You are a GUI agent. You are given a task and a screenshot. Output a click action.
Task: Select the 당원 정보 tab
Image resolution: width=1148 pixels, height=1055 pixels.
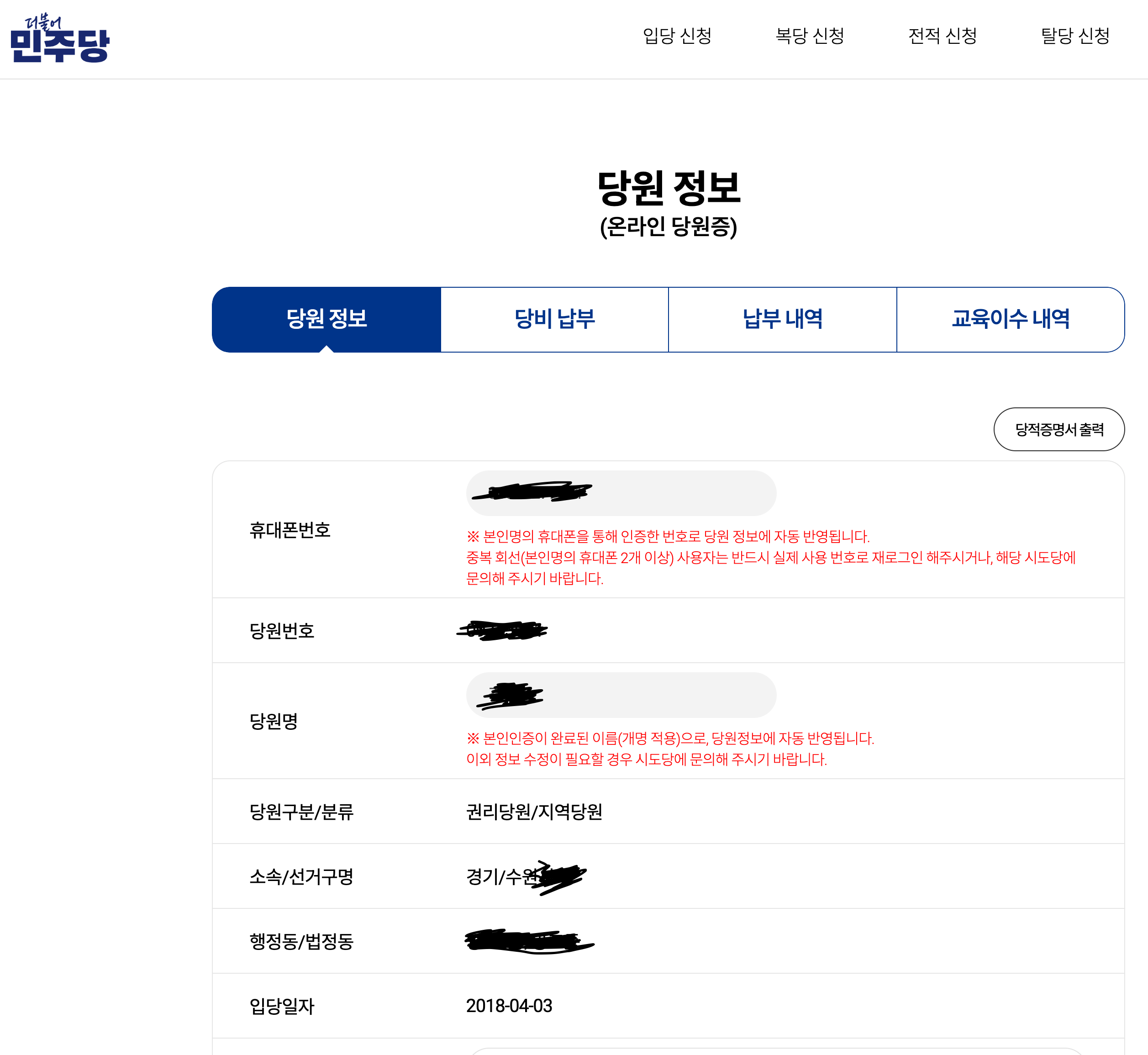click(326, 319)
